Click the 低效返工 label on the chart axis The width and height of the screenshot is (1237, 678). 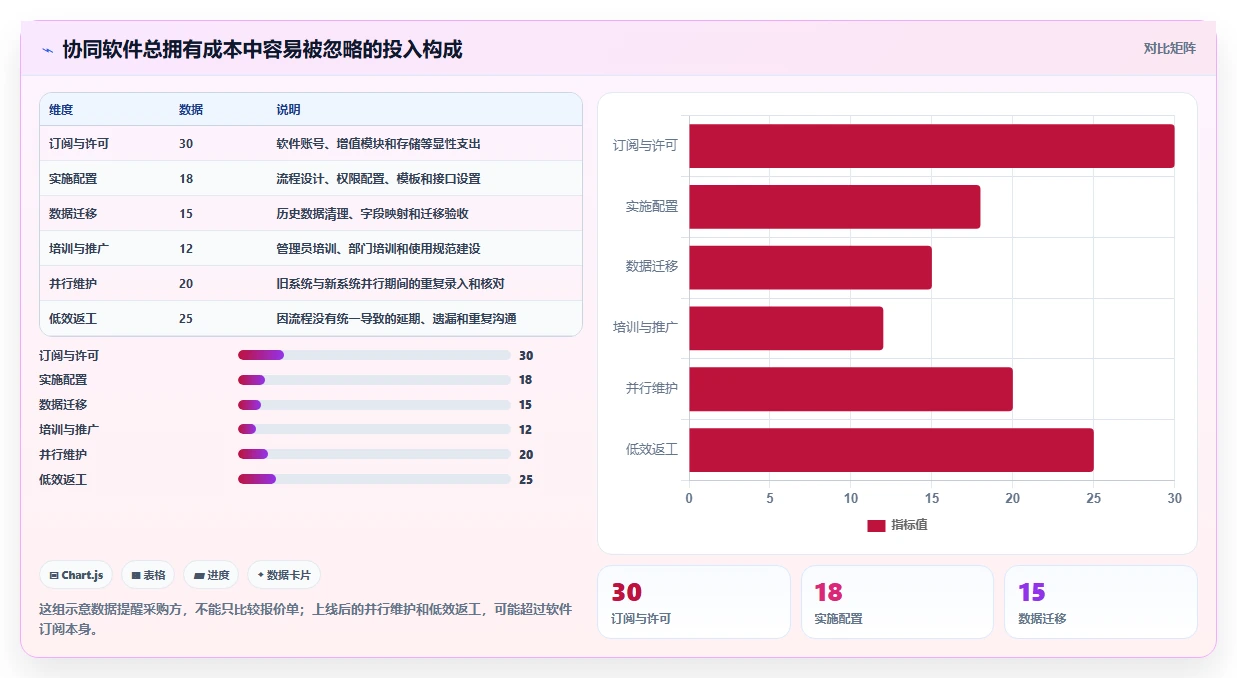pos(652,450)
